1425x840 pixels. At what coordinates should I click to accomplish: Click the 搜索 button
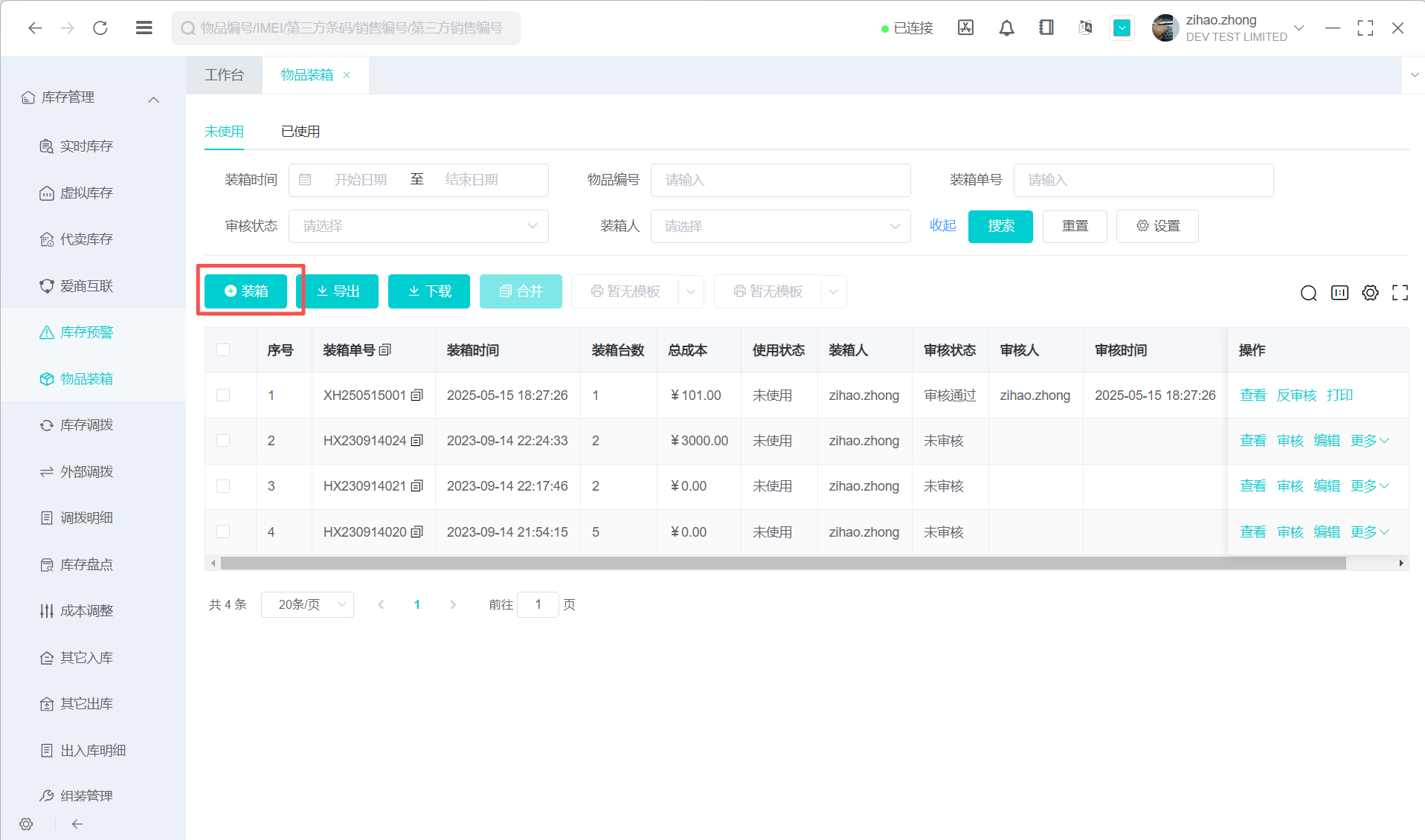tap(1000, 226)
